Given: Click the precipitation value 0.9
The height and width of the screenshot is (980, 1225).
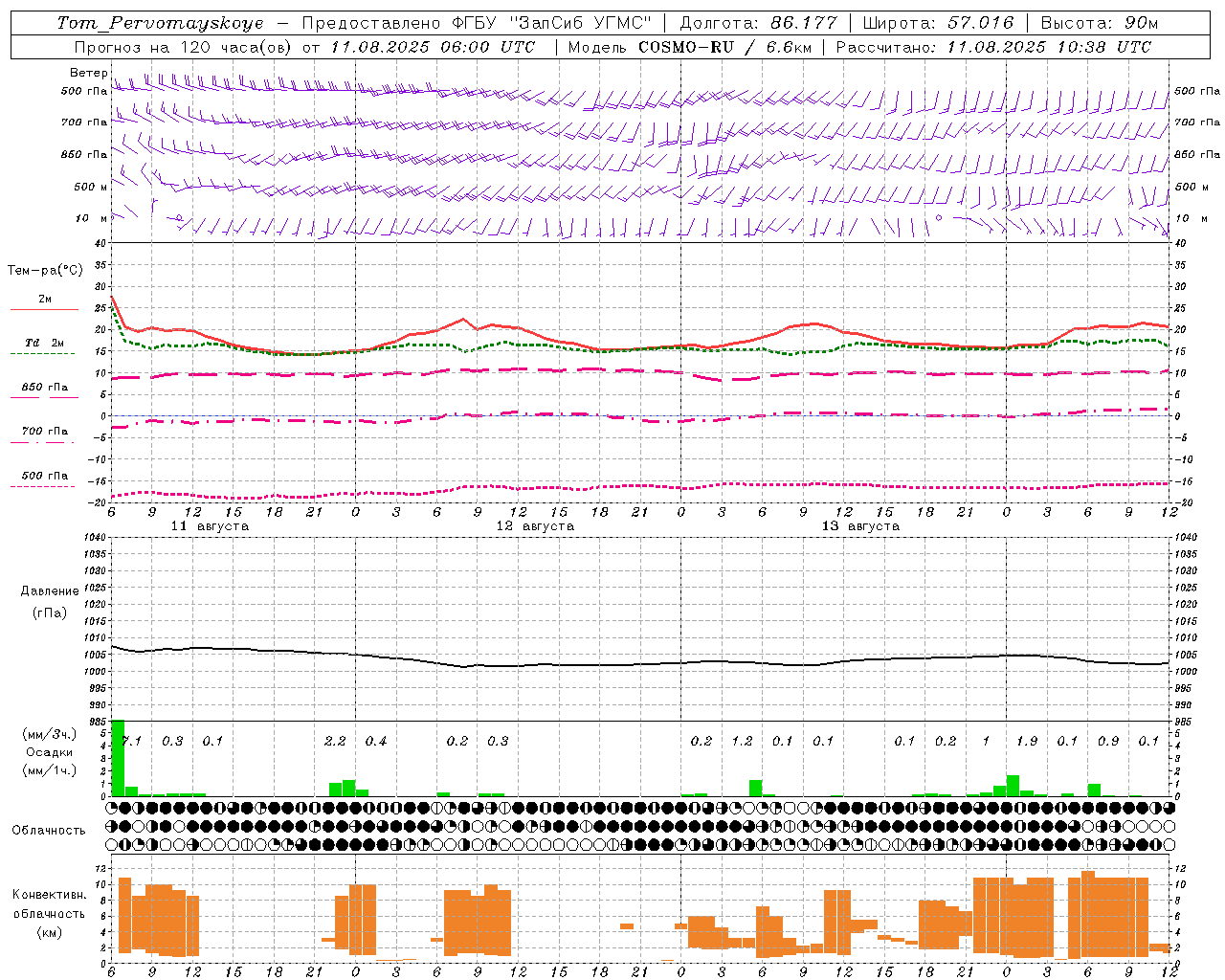Looking at the screenshot, I should (x=1108, y=741).
